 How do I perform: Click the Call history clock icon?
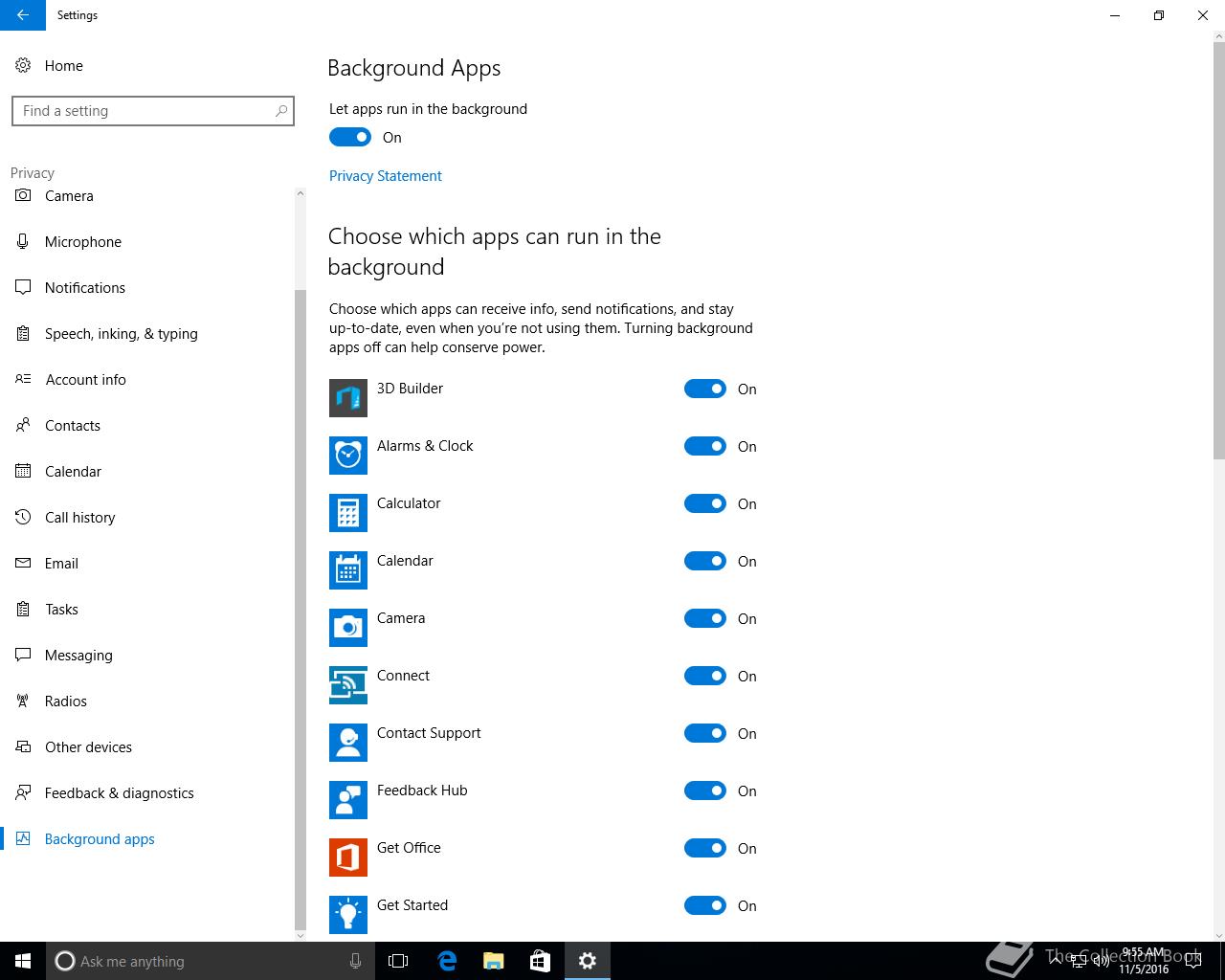click(23, 518)
